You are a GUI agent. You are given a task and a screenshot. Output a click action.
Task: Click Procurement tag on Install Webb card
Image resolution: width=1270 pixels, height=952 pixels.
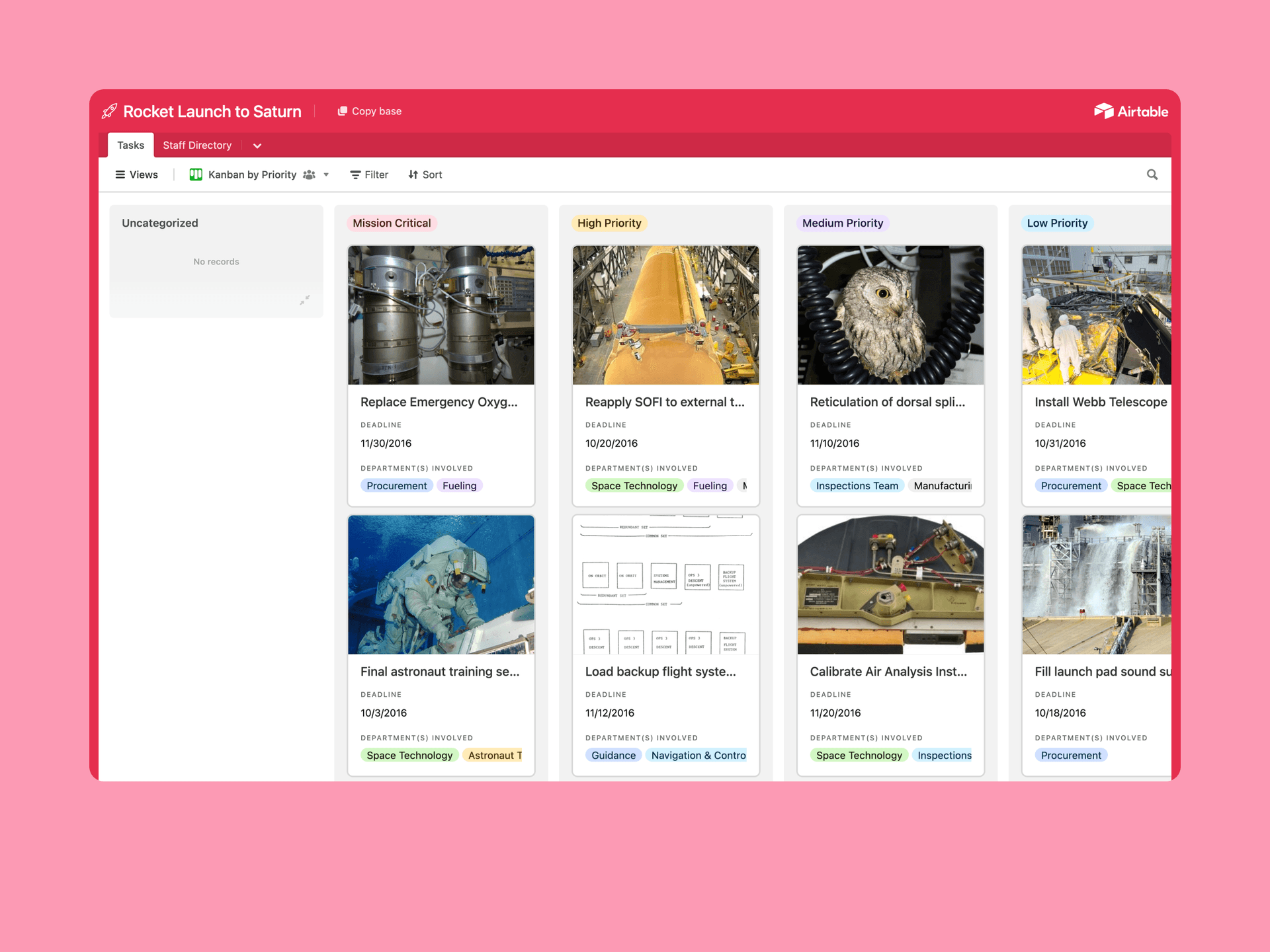(x=1071, y=486)
